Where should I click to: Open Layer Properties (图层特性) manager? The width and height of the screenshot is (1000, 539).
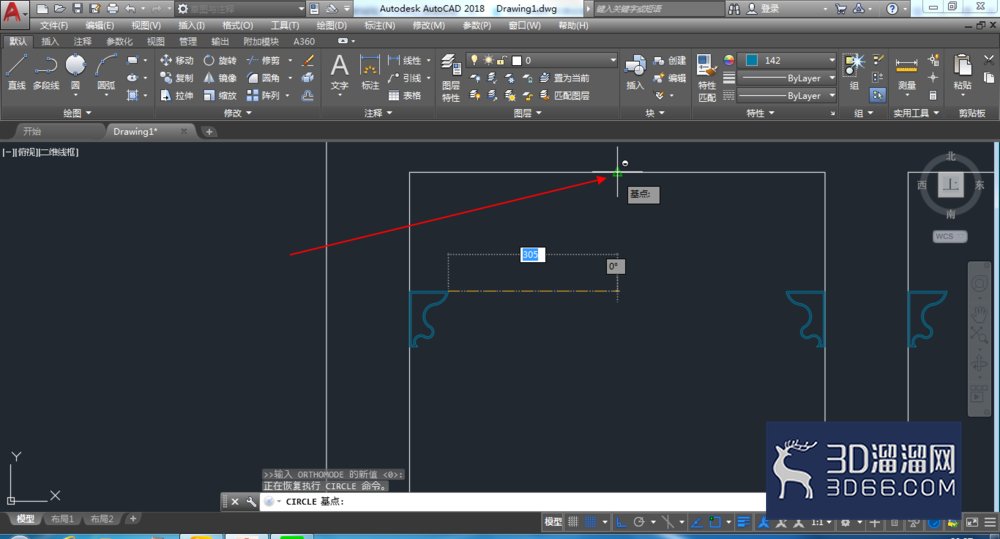(451, 78)
